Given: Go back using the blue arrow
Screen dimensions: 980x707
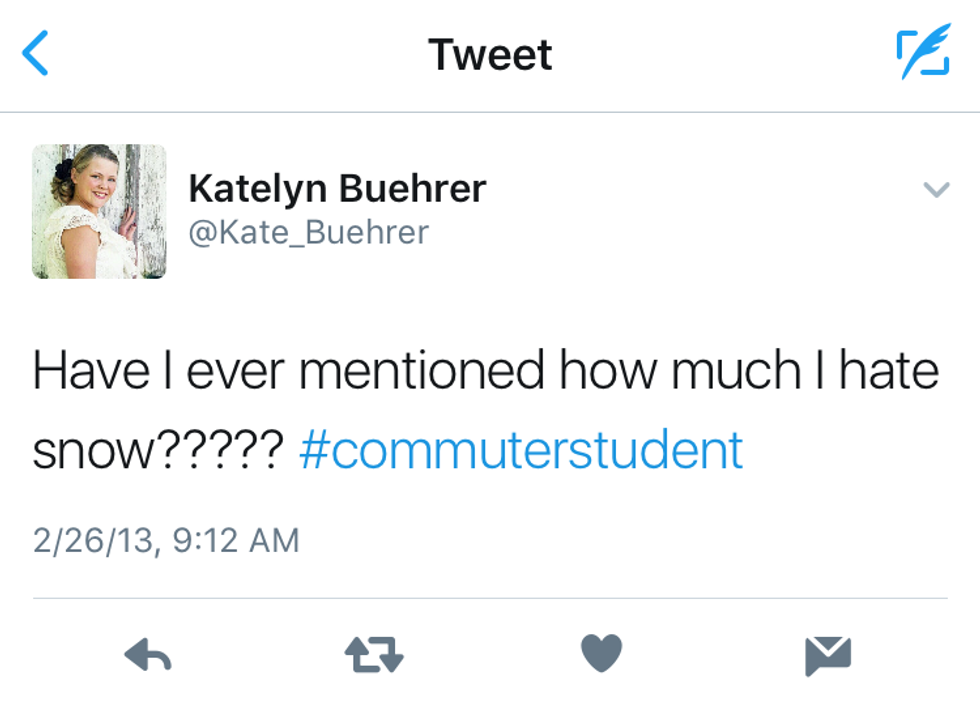Looking at the screenshot, I should pos(36,54).
